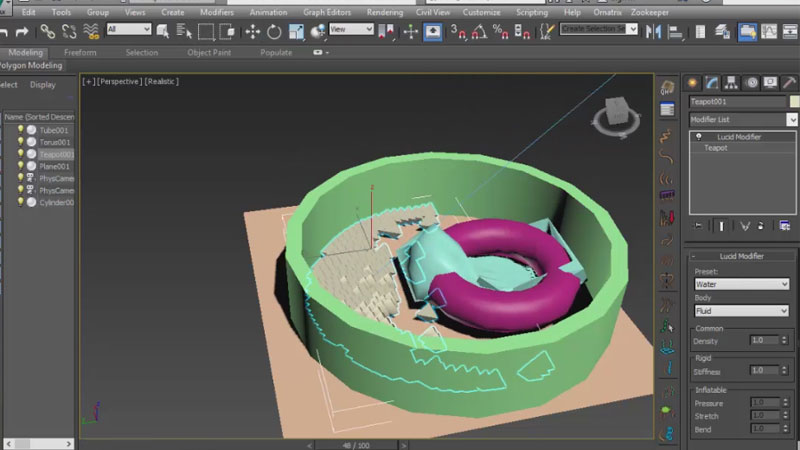
Task: Select the Move tool in main toolbar
Action: (253, 31)
